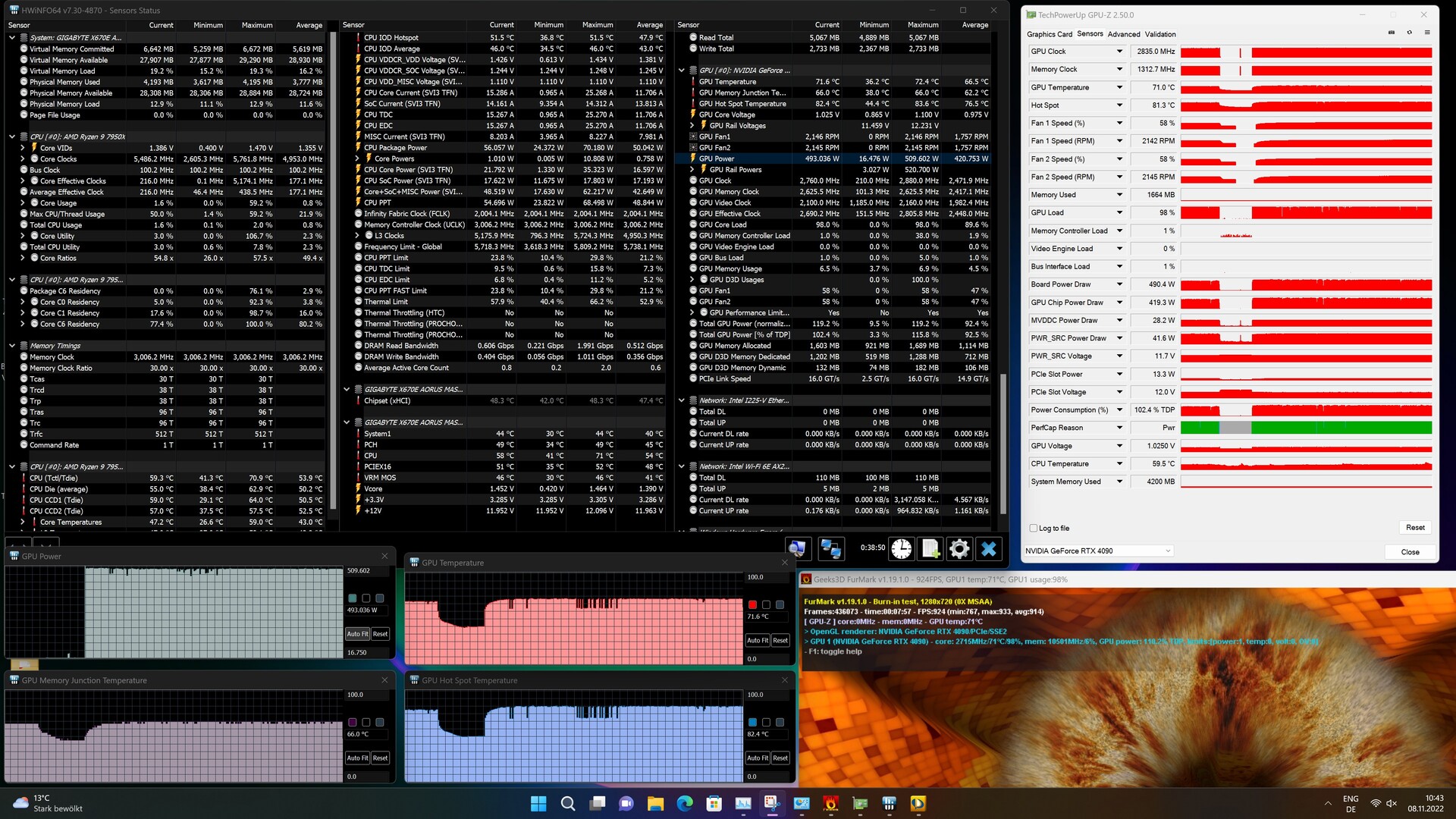The image size is (1456, 819).
Task: Open HWiNFO sensor settings gear icon
Action: tap(959, 549)
